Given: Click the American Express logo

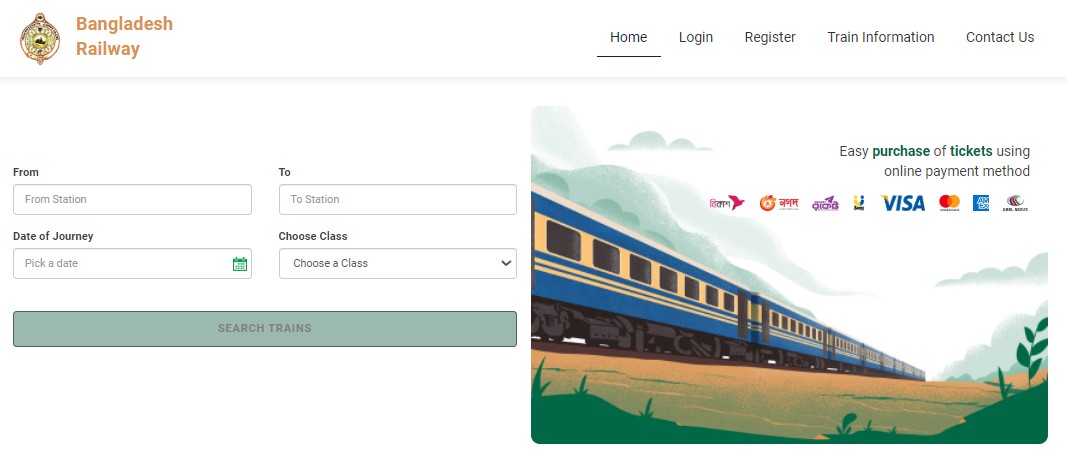Looking at the screenshot, I should pyautogui.click(x=981, y=203).
